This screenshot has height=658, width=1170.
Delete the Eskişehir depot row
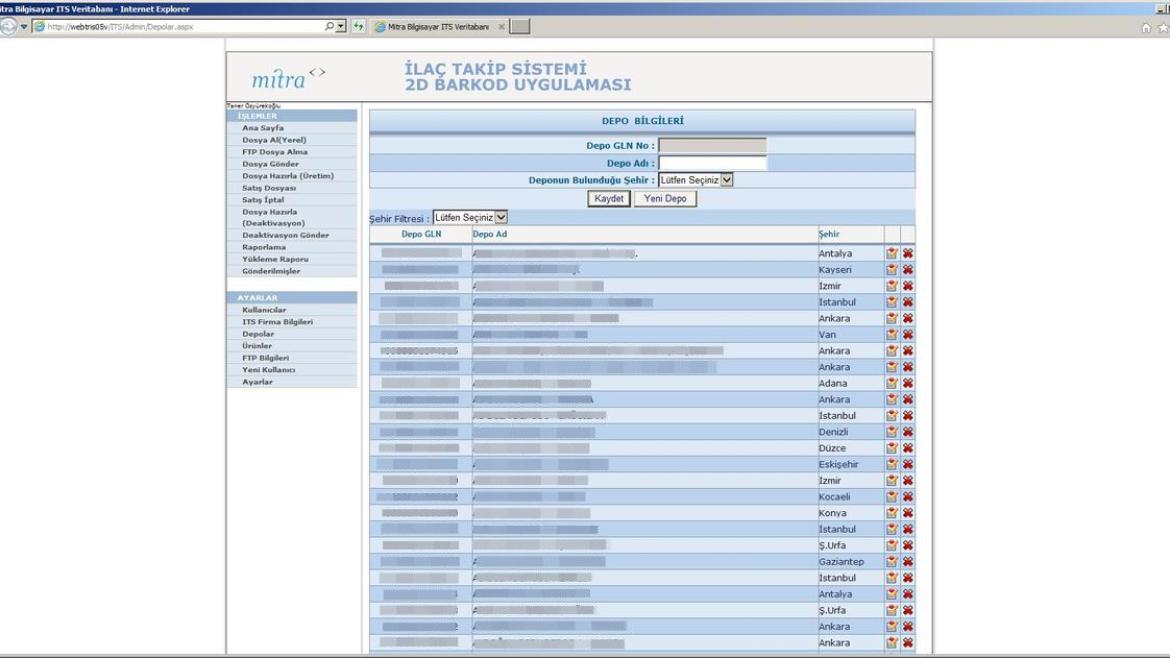[907, 464]
